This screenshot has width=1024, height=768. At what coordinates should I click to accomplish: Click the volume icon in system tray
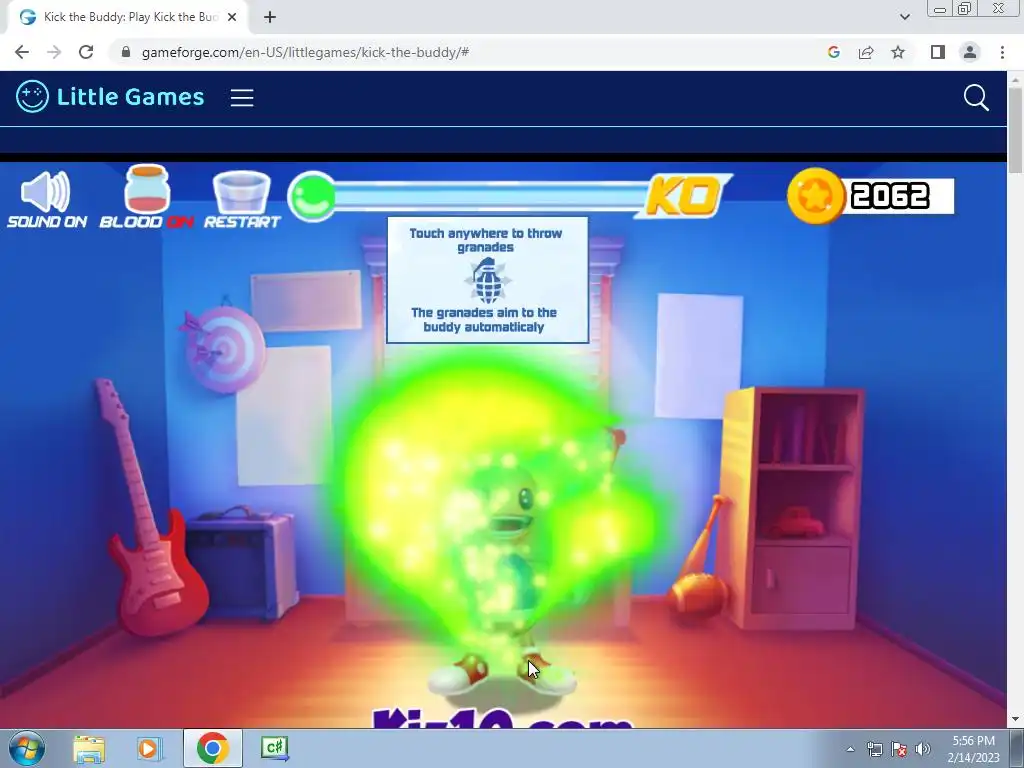[x=923, y=750]
